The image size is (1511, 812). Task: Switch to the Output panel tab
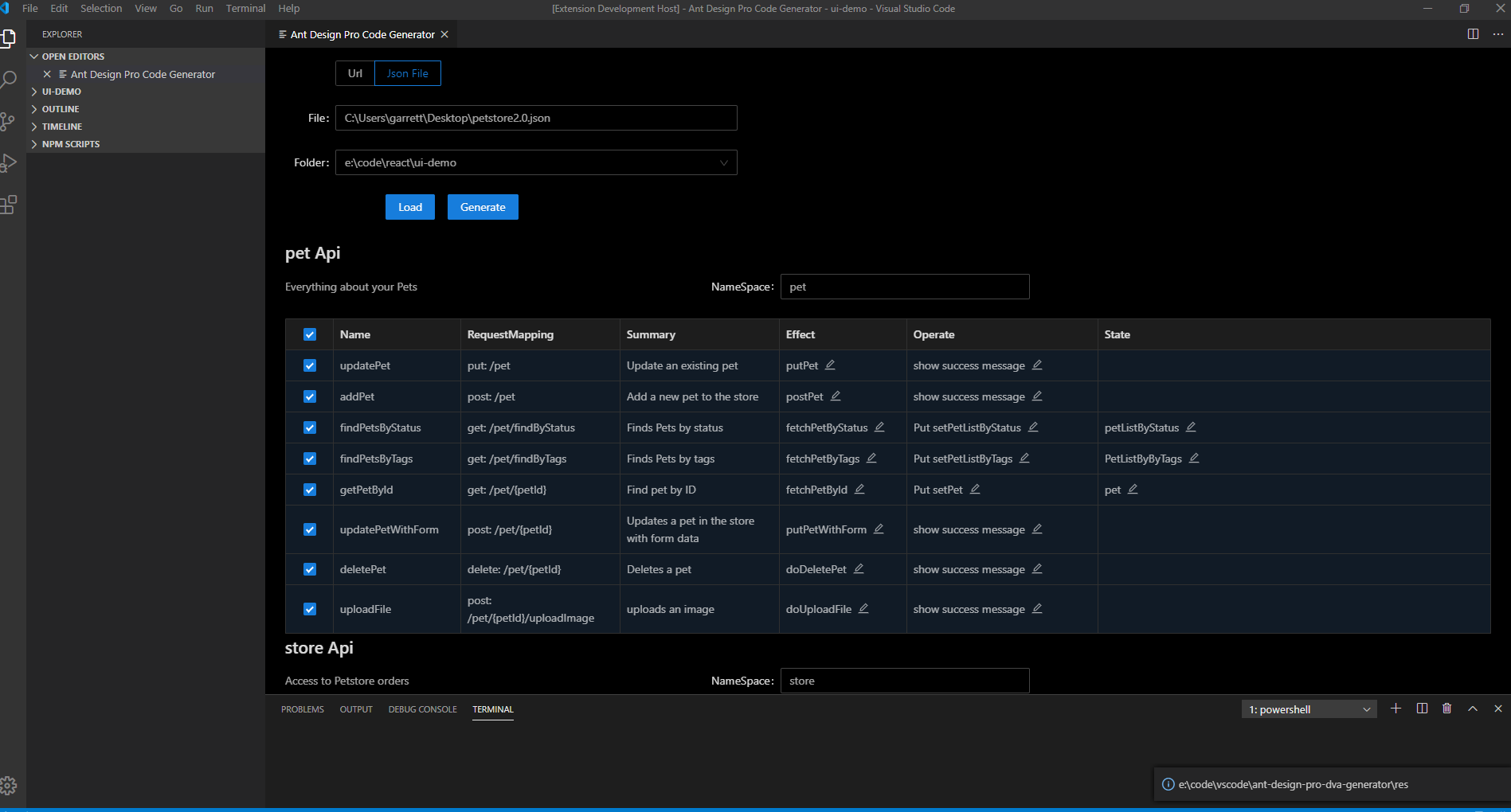tap(356, 709)
